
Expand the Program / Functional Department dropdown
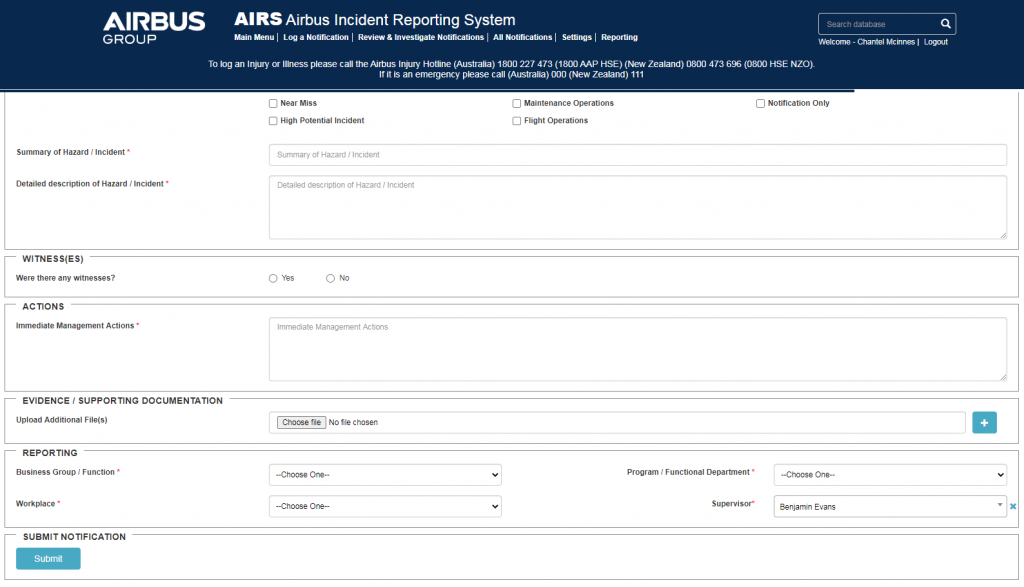coord(890,475)
